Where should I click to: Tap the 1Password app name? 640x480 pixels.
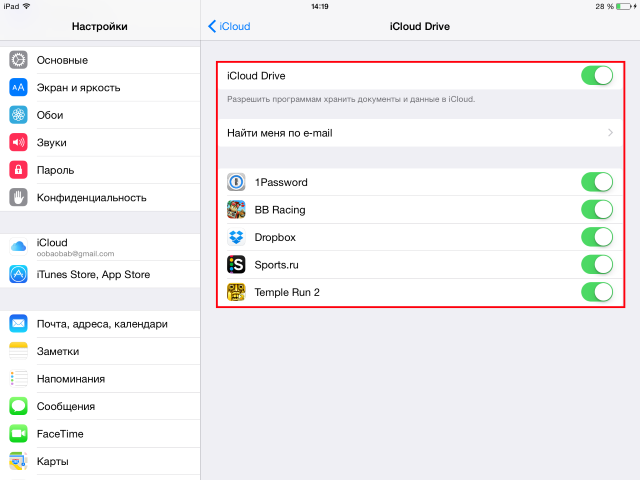281,182
